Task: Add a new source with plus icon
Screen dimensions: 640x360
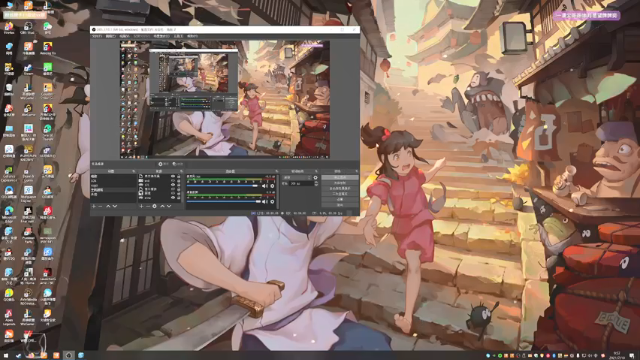Action: 141,206
